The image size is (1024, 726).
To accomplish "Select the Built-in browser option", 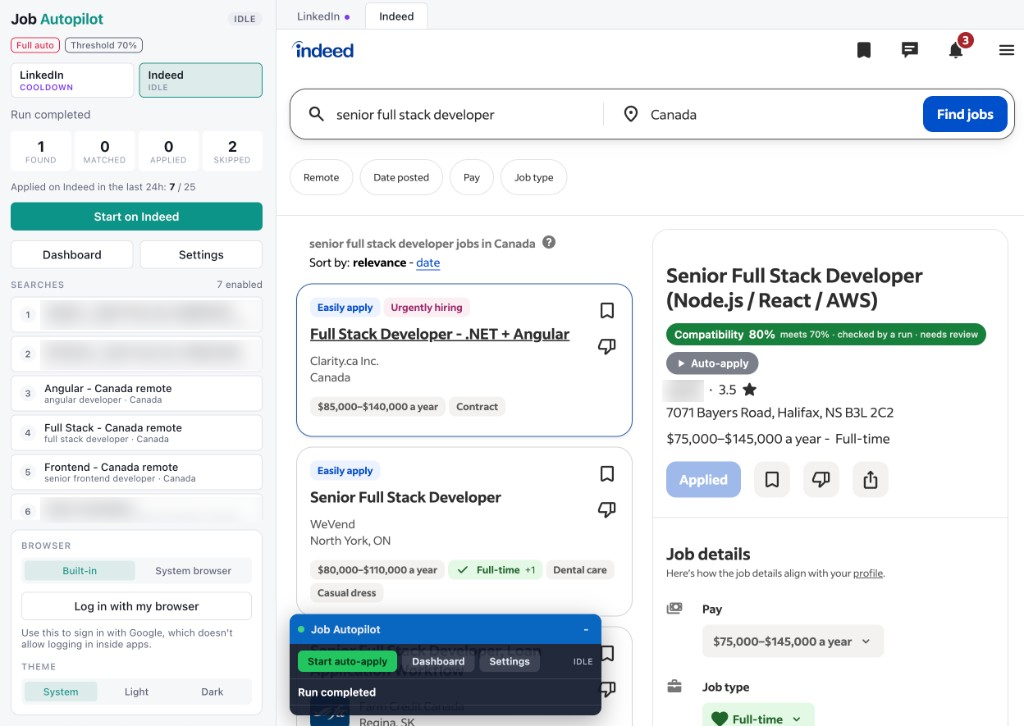I will [80, 571].
